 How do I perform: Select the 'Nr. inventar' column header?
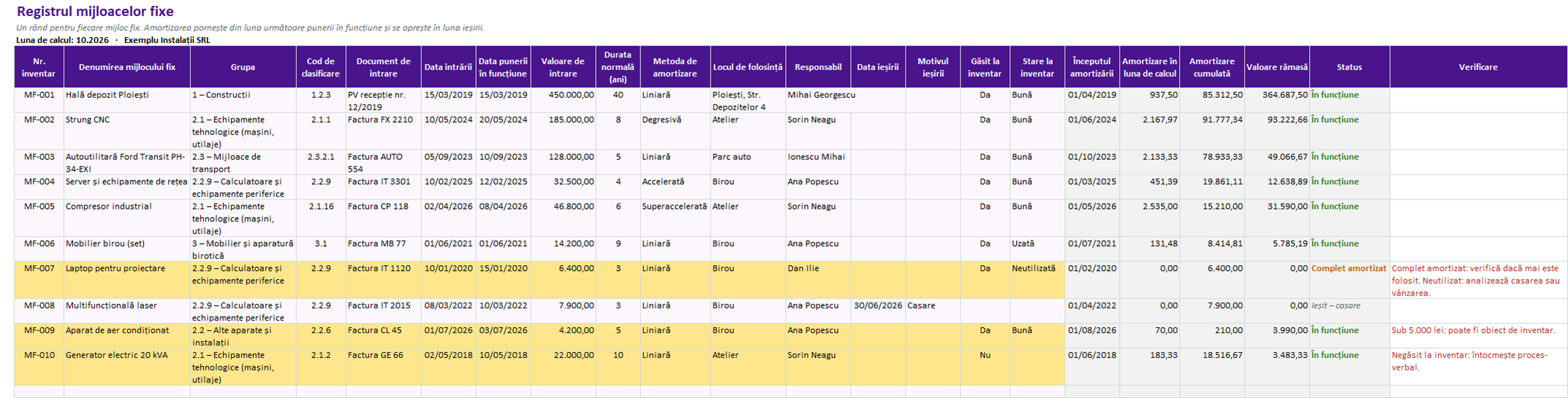(39, 67)
